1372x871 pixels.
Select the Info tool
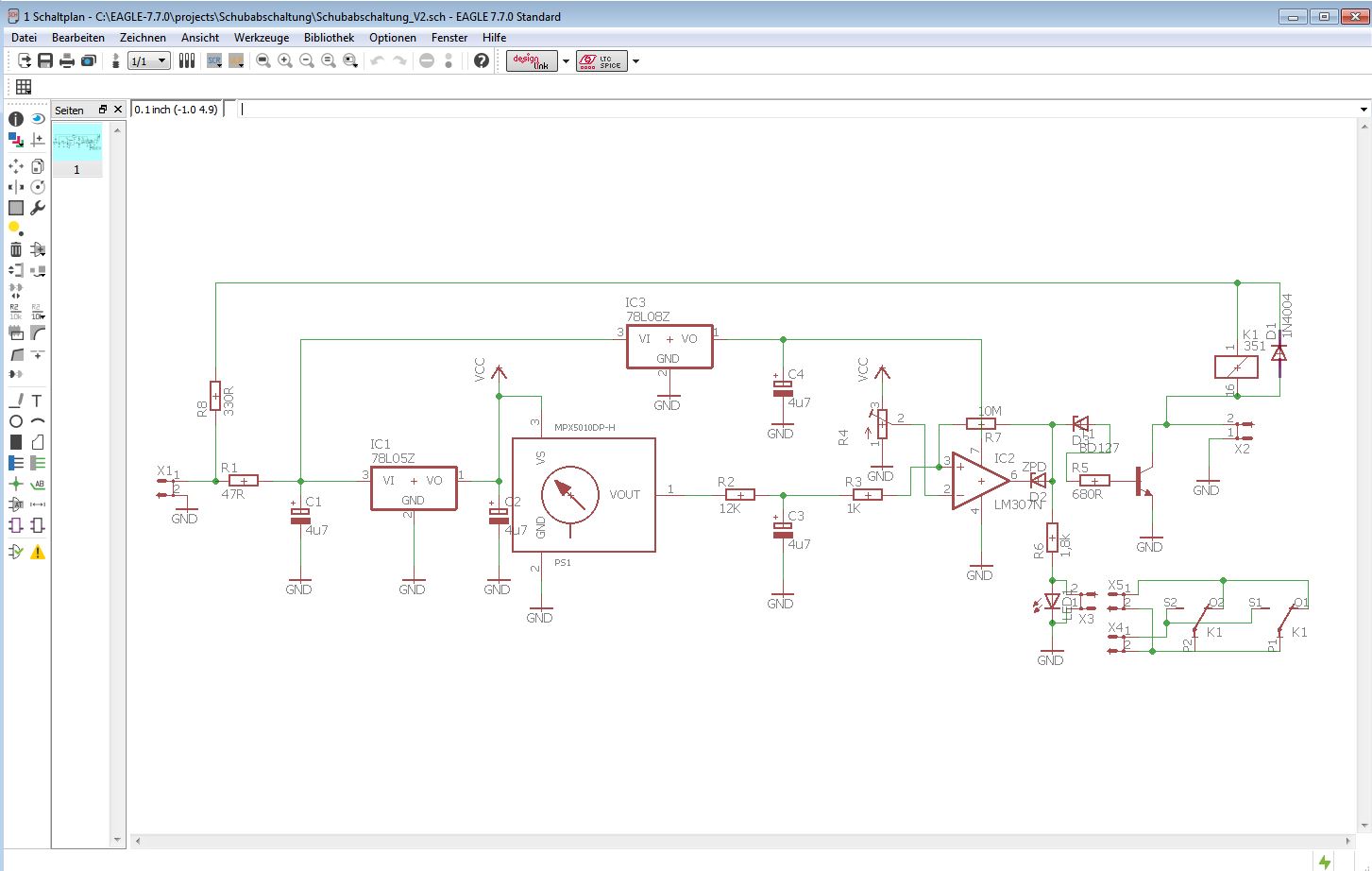[16, 119]
